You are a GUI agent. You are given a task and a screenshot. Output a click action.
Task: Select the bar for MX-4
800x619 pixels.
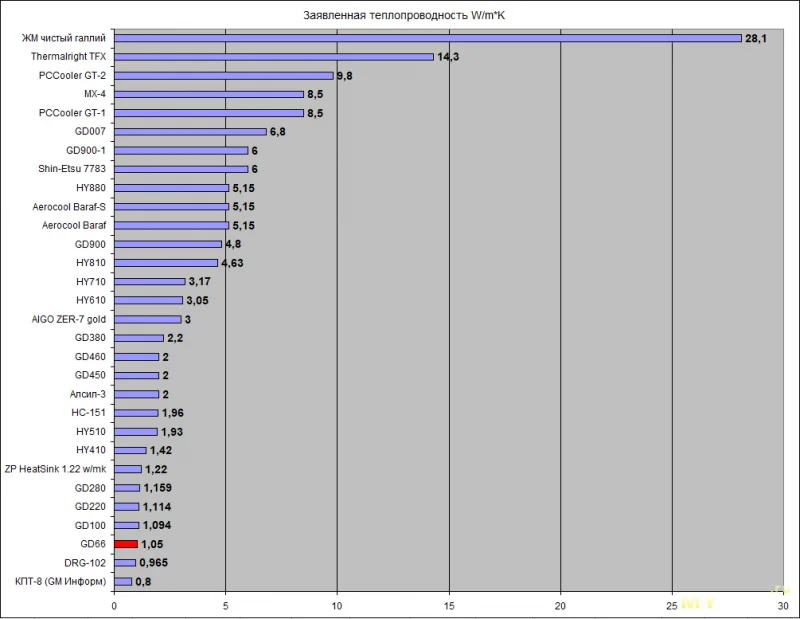tap(209, 94)
